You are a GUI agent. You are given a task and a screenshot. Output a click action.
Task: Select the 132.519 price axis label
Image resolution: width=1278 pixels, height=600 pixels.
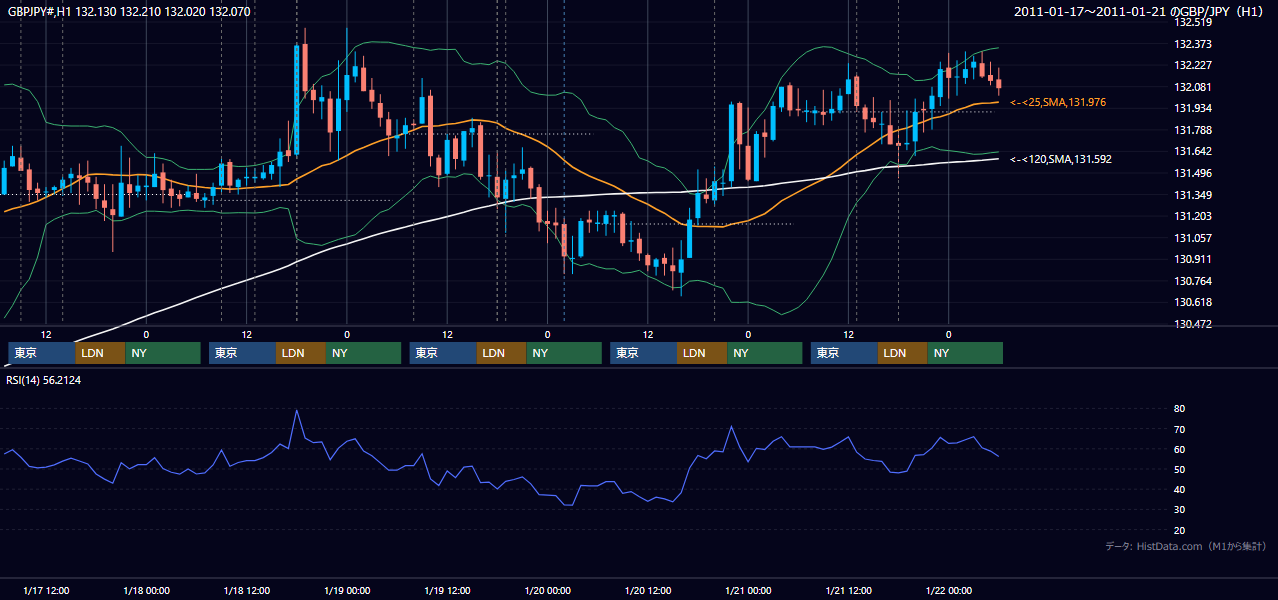pos(1192,23)
